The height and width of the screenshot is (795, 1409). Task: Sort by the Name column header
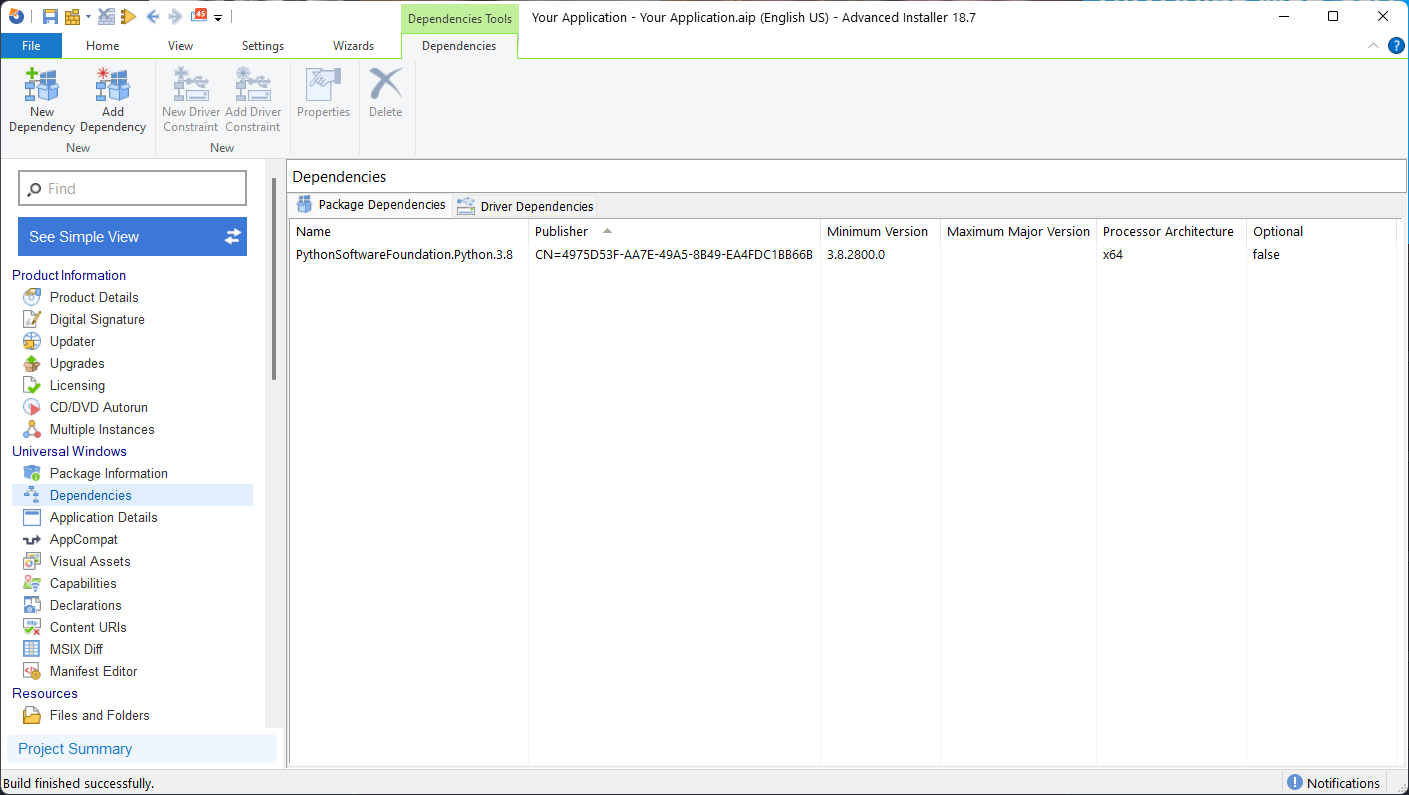click(408, 232)
